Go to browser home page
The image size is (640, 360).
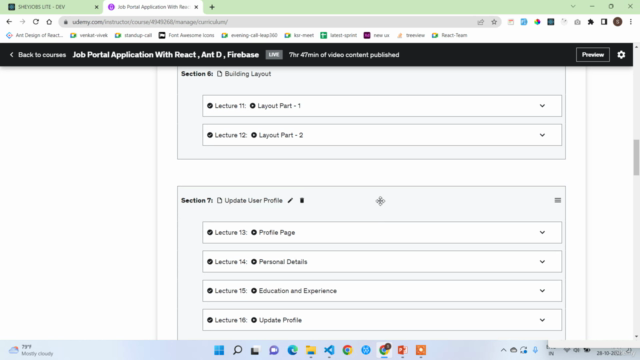click(x=49, y=22)
